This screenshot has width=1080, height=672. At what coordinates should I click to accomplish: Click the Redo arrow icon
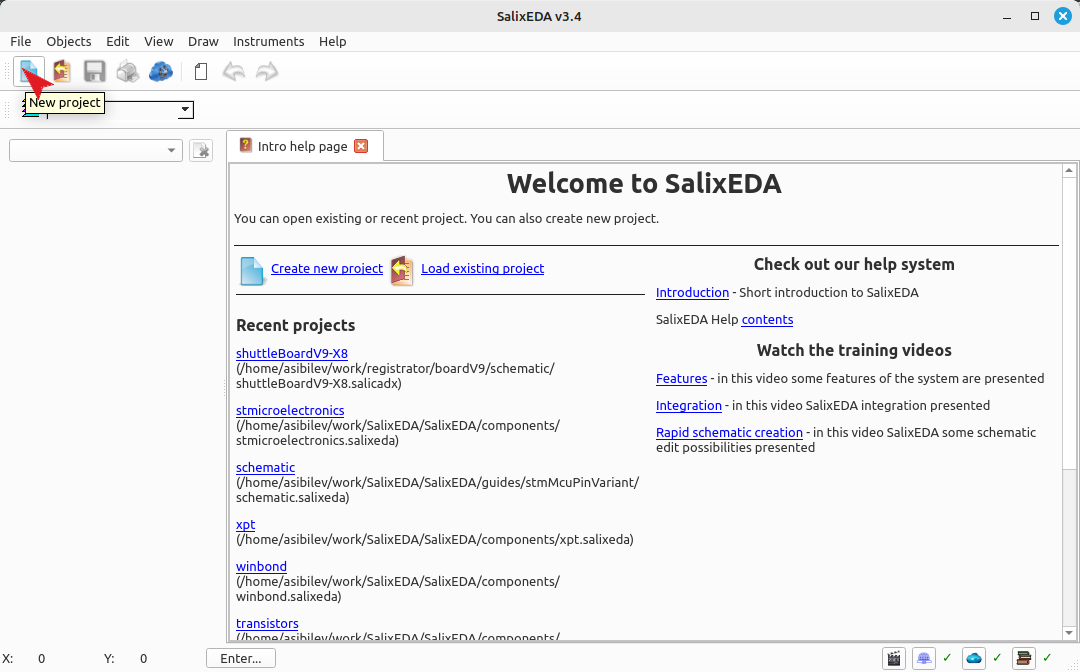(267, 72)
